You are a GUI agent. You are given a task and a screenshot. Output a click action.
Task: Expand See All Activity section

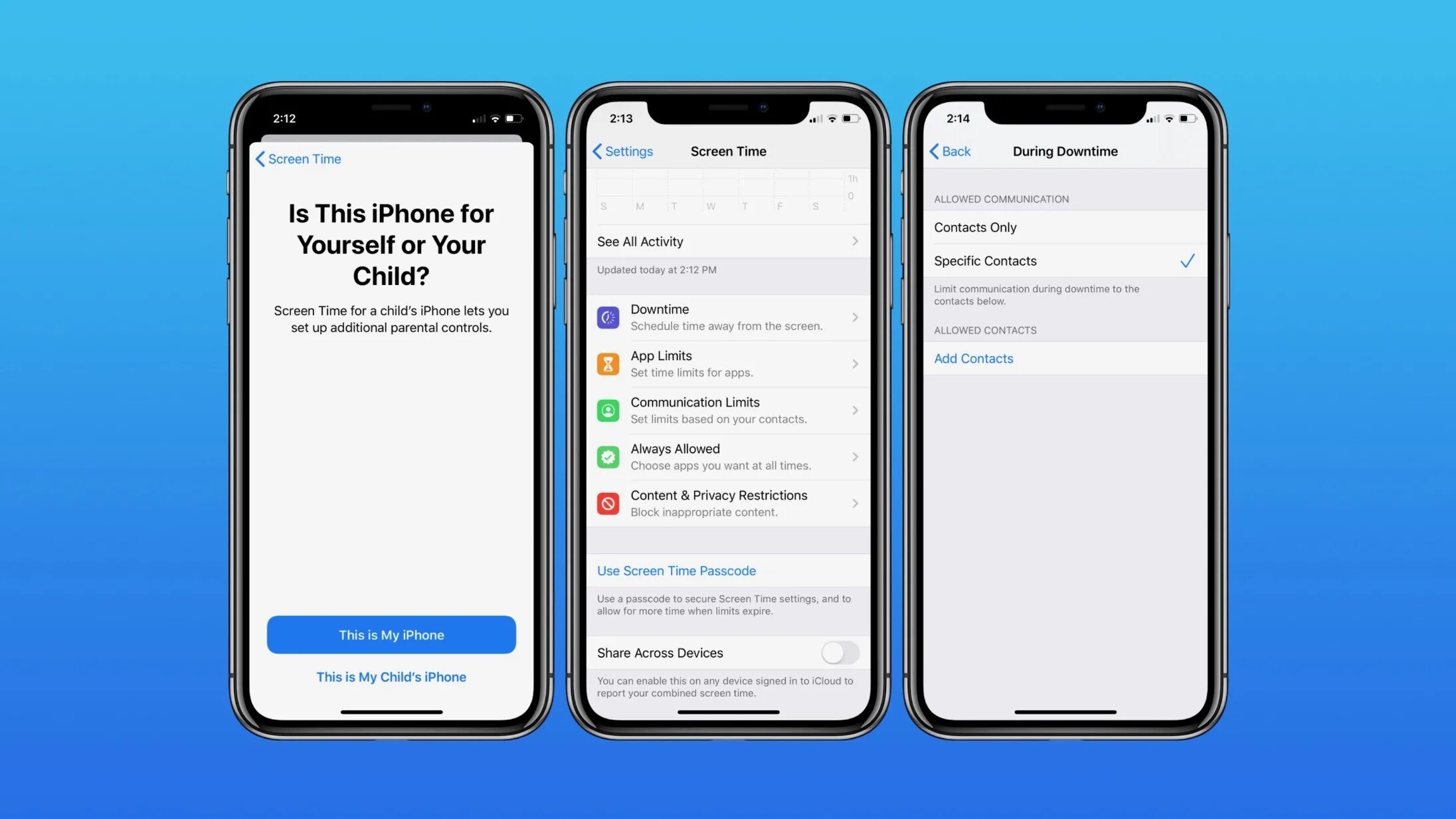727,241
